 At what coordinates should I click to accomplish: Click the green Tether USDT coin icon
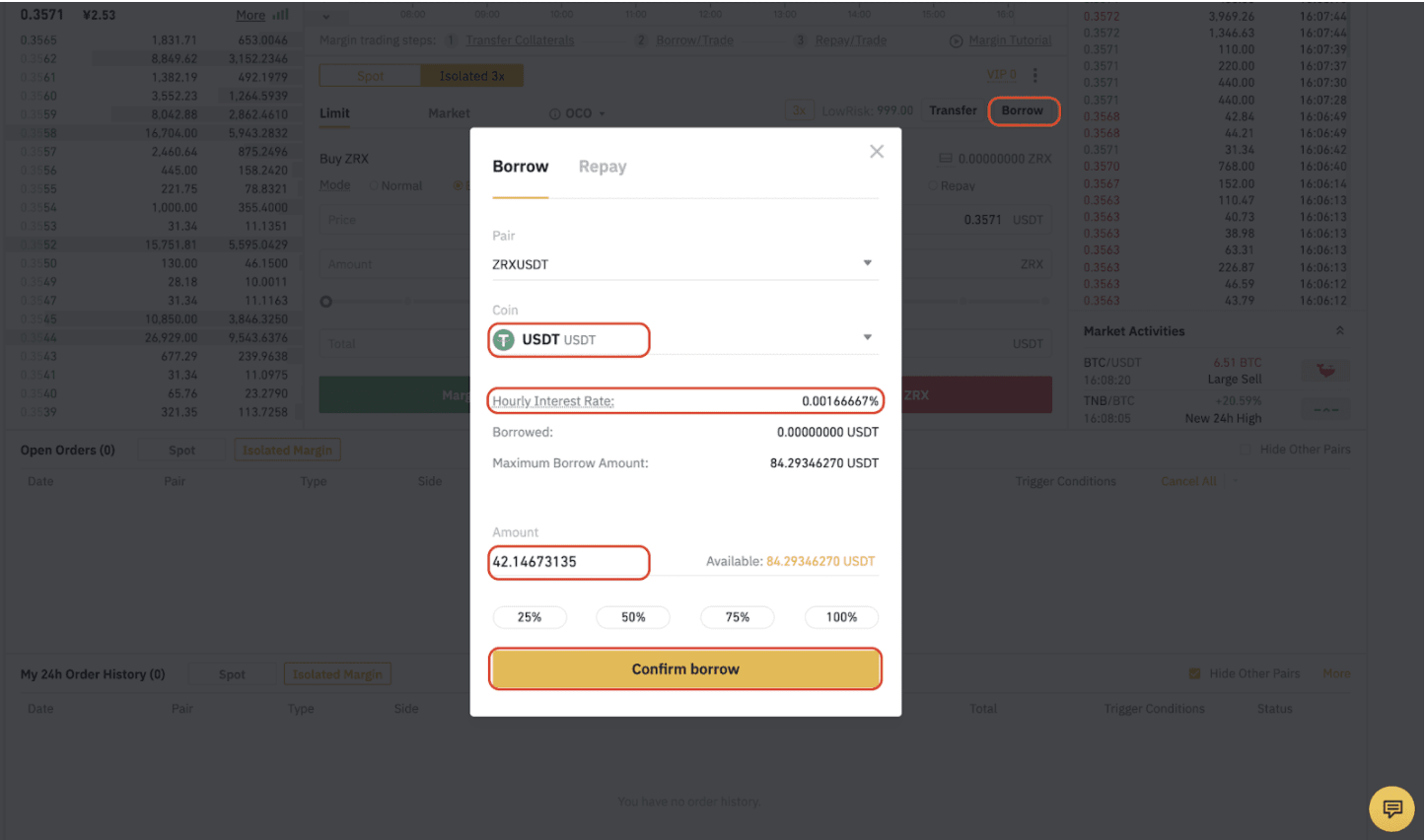pos(504,340)
